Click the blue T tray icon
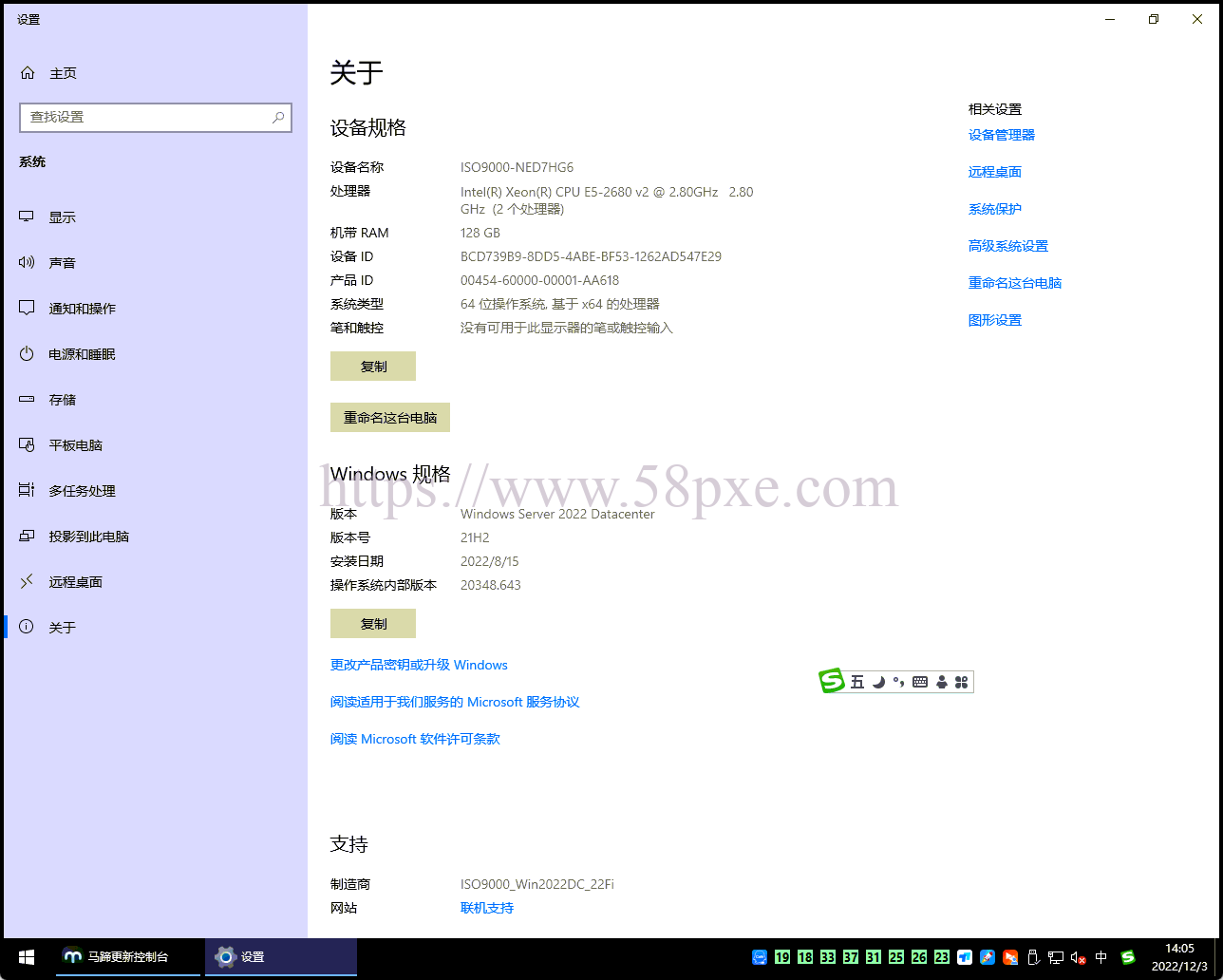The image size is (1223, 980). pos(965,957)
